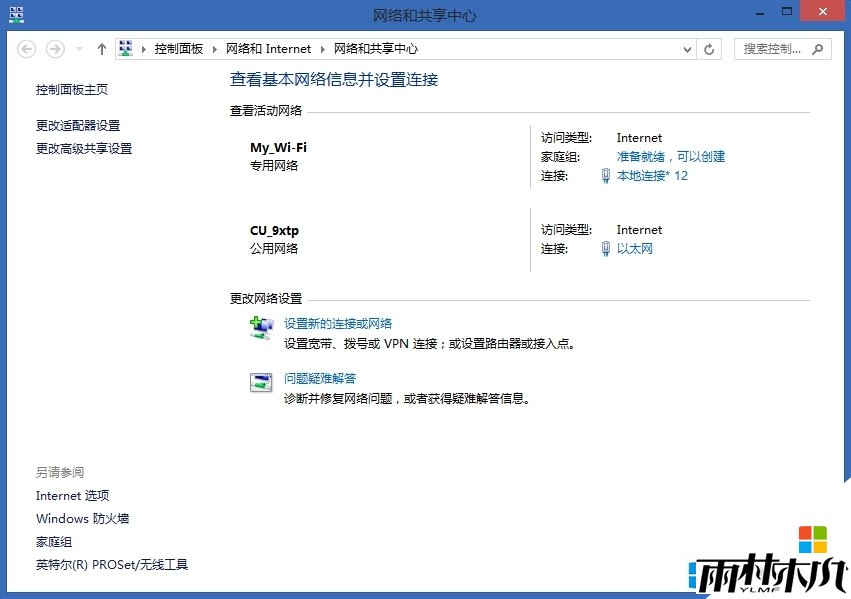Click the troubleshooting monitor icon

point(261,382)
